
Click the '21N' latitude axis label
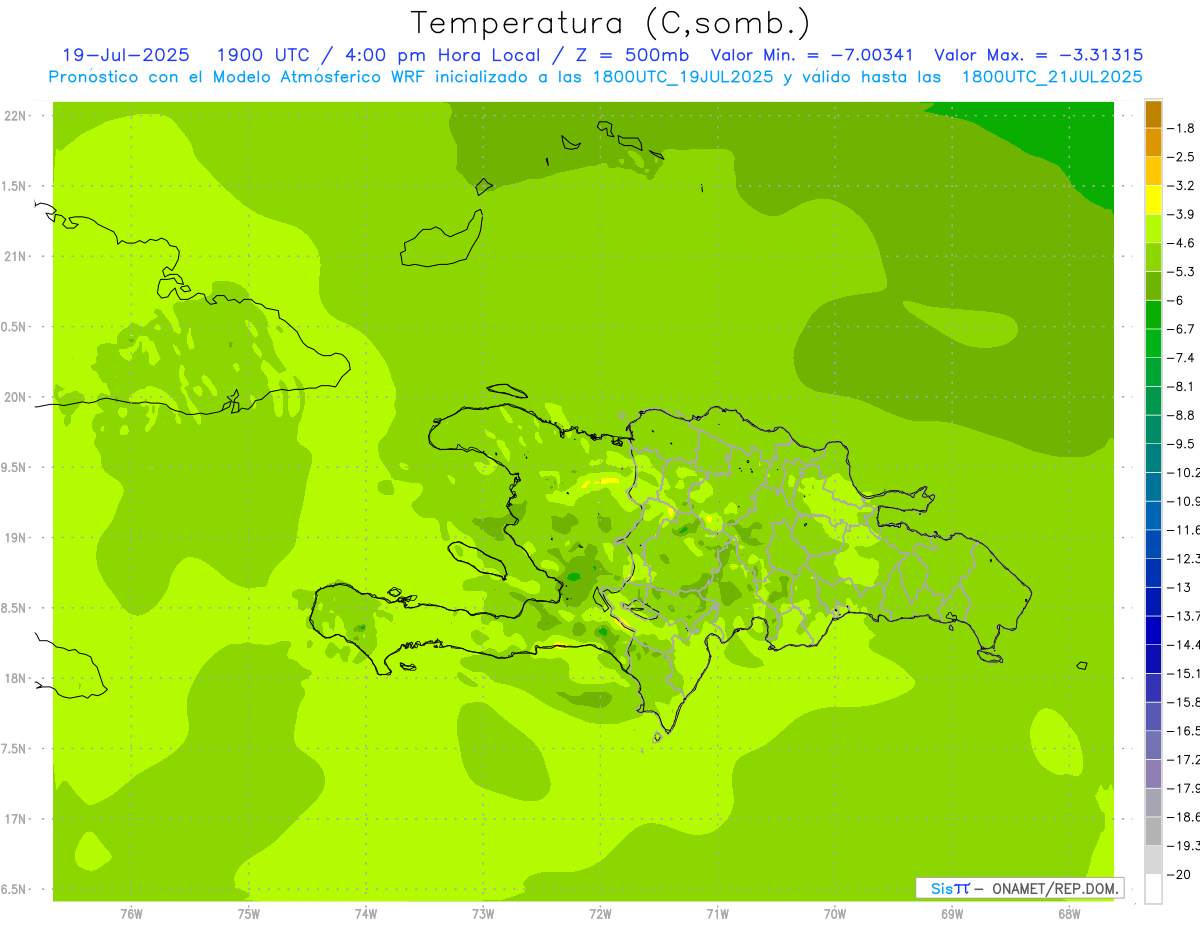click(x=15, y=256)
